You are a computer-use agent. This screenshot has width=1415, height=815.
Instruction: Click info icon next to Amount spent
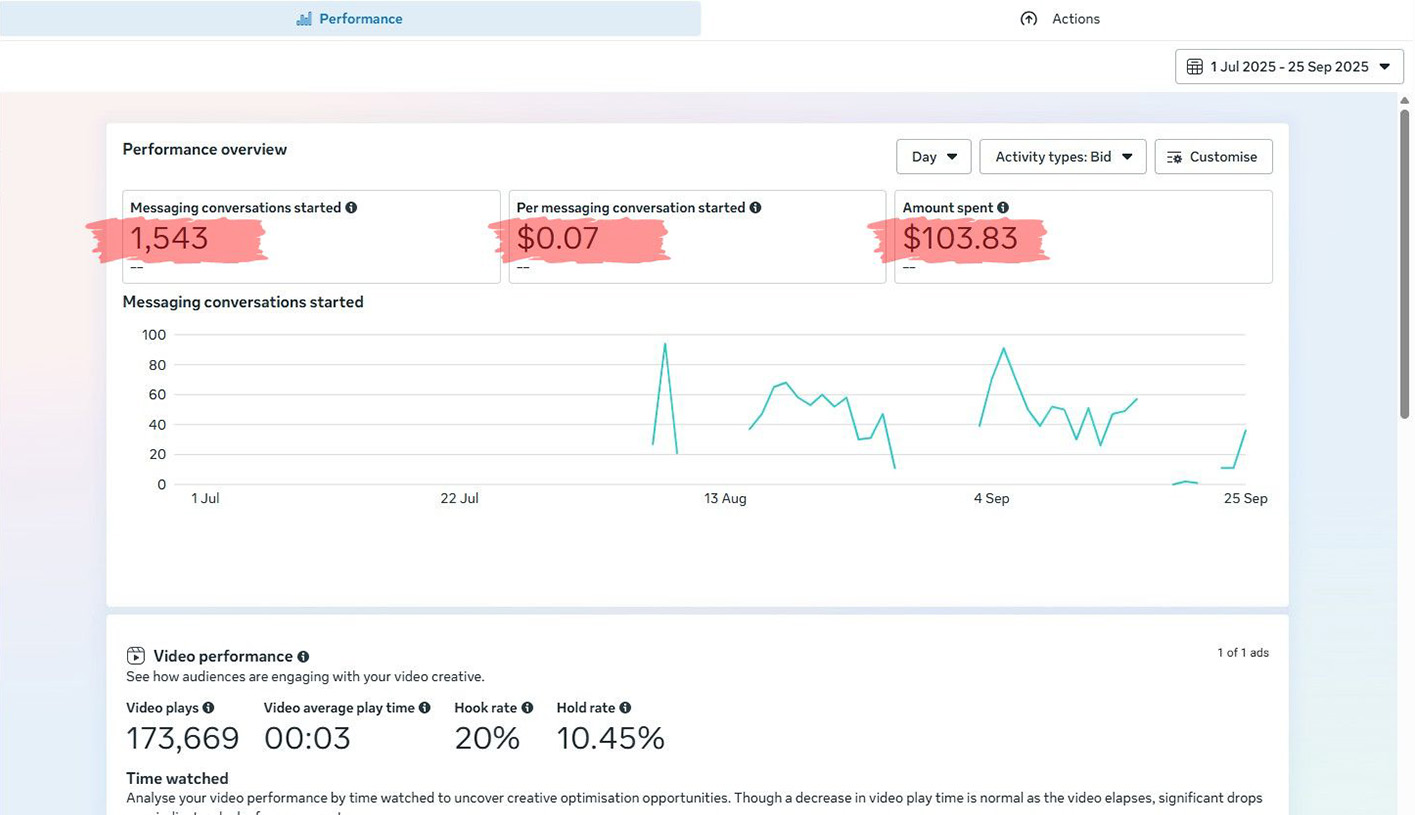[1003, 208]
